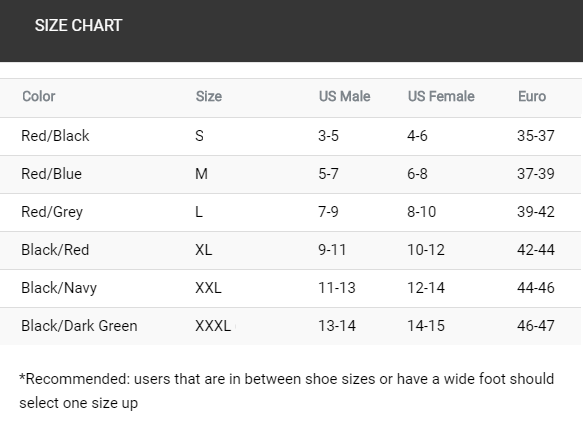The width and height of the screenshot is (583, 432).
Task: Click the 7-9 US Male value
Action: point(328,212)
